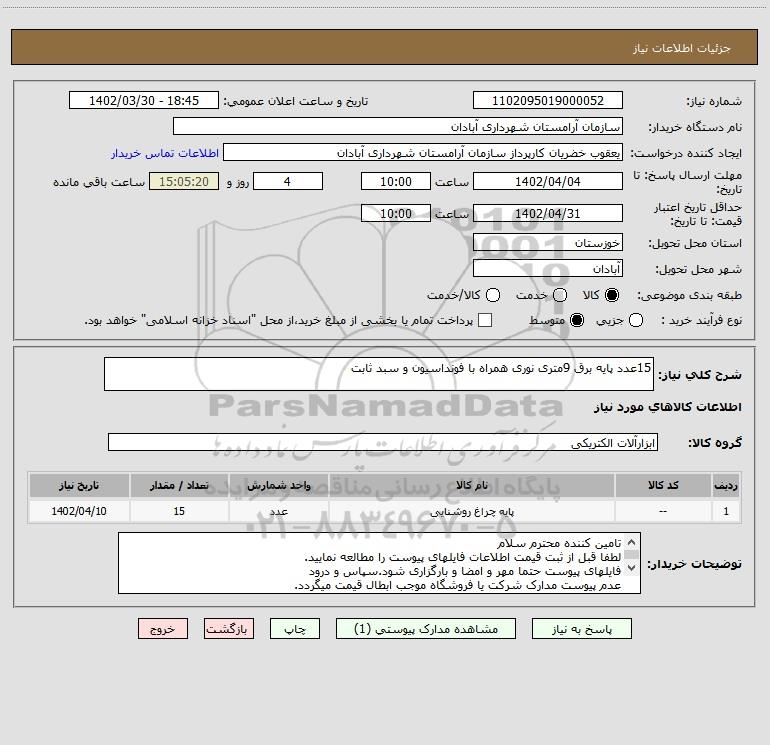Click the آبادان city field
The height and width of the screenshot is (745, 770).
[x=548, y=269]
